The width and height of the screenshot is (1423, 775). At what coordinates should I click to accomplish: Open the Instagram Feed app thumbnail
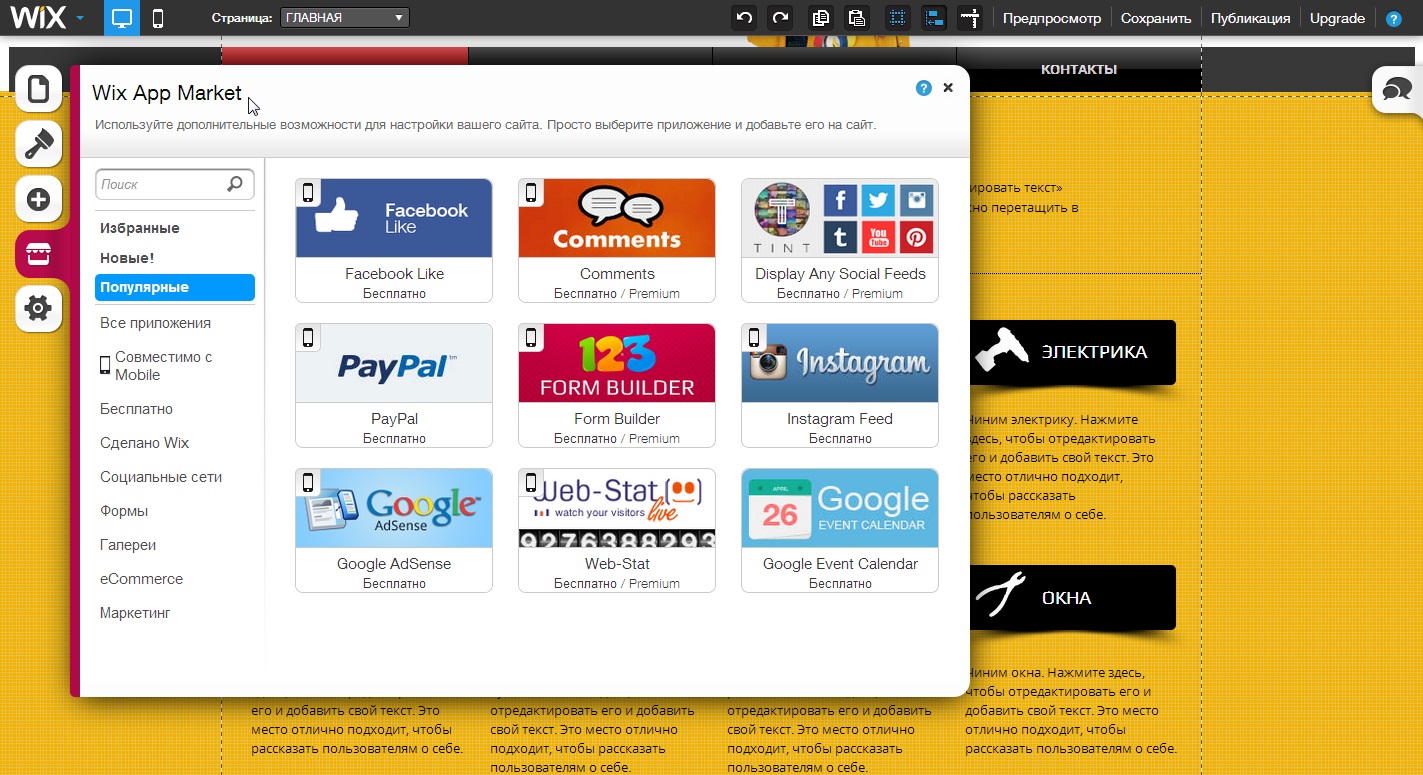[840, 363]
